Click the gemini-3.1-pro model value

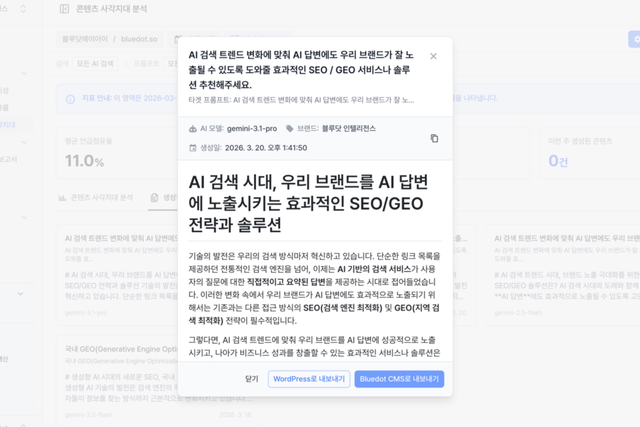tap(252, 129)
